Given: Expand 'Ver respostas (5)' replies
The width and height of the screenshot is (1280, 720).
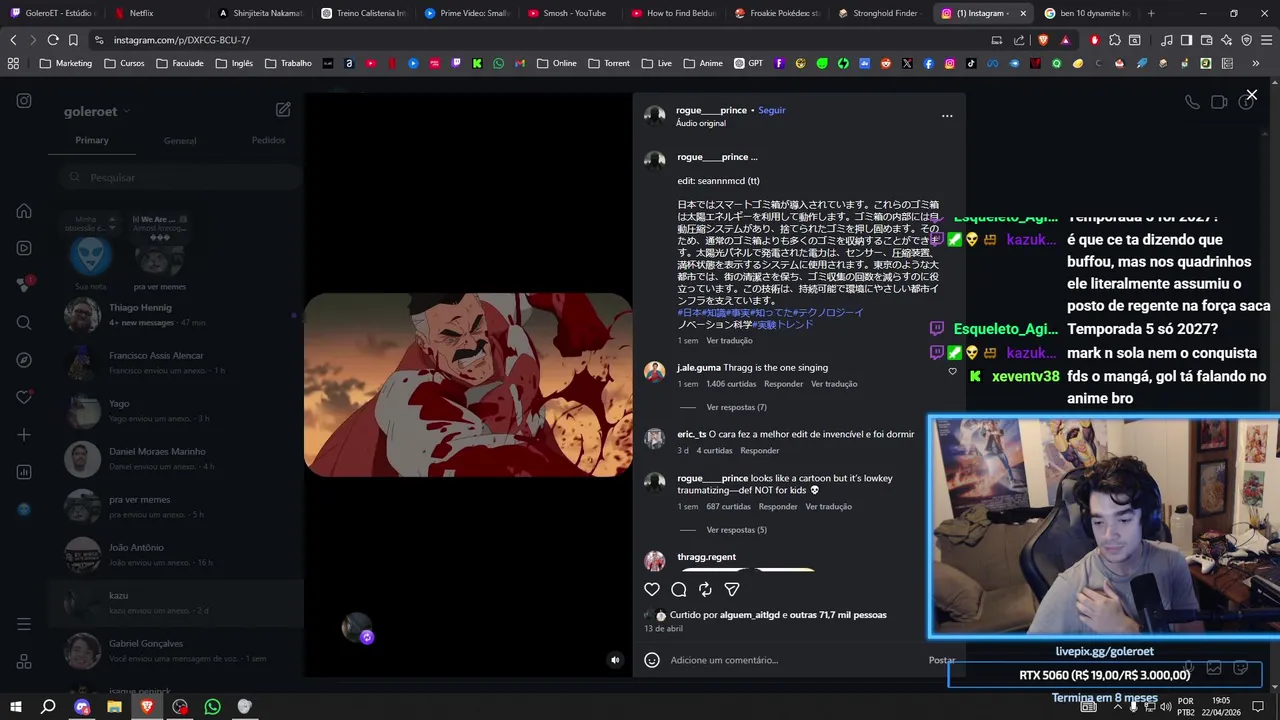Looking at the screenshot, I should click(736, 530).
